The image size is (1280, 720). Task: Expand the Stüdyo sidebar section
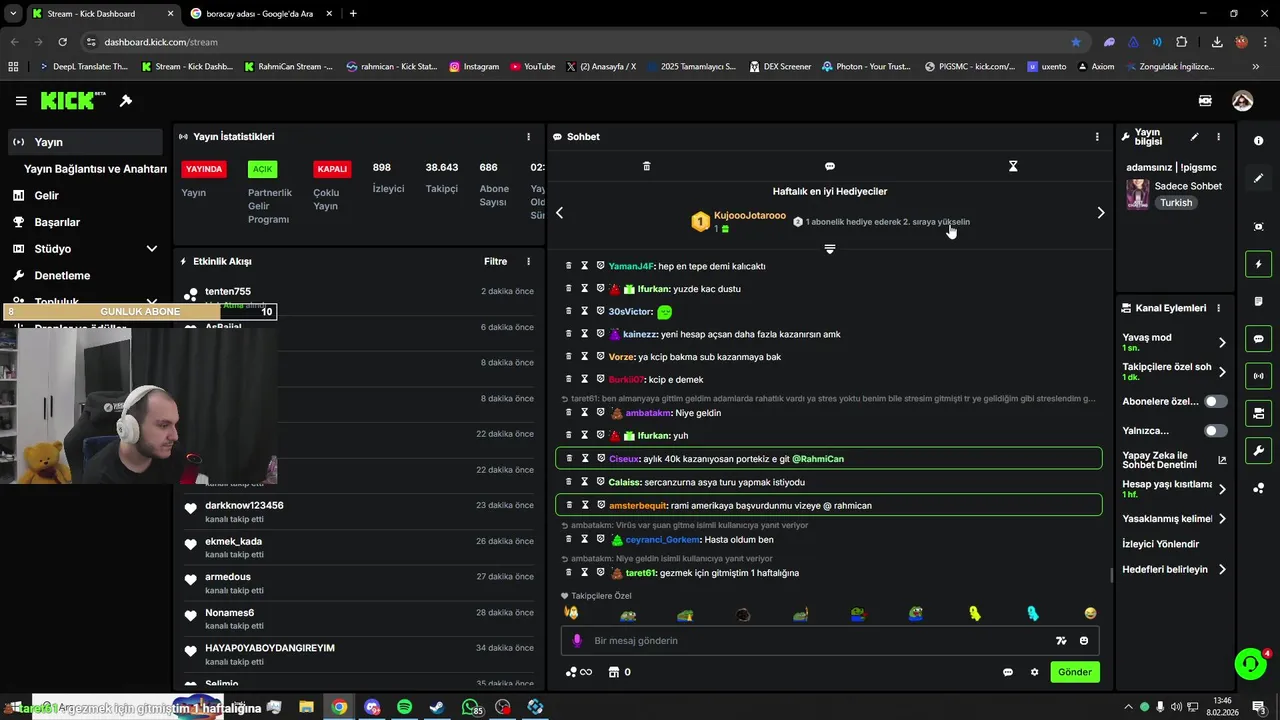(x=152, y=249)
